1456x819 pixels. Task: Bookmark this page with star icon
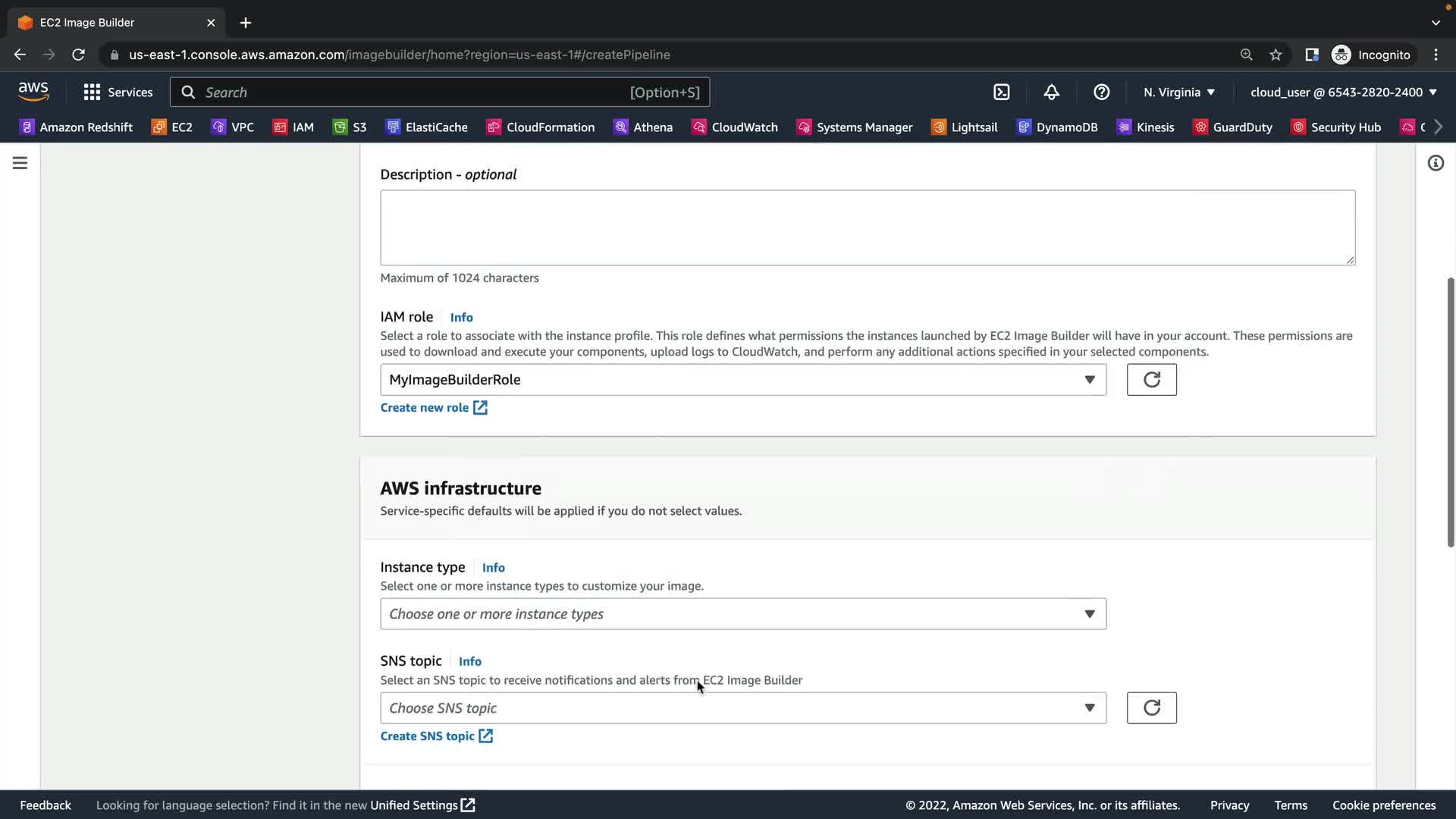(x=1276, y=55)
